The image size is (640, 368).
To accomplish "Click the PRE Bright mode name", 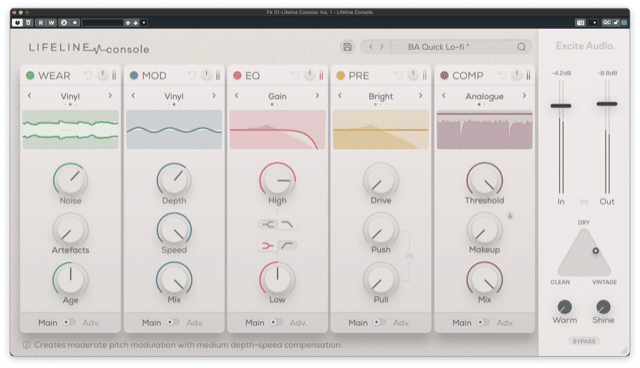I will (x=381, y=96).
